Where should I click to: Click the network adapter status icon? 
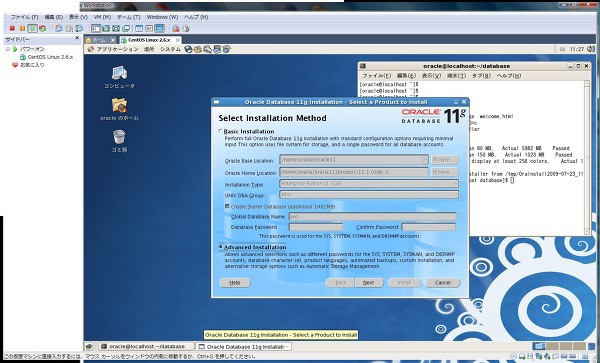pyautogui.click(x=540, y=356)
